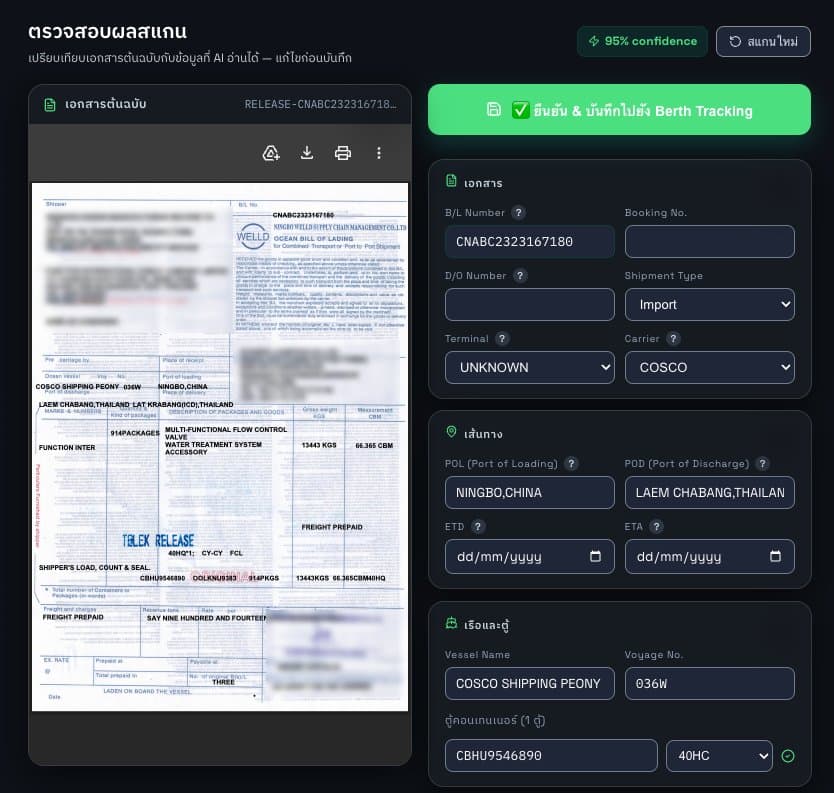Viewport: 834px width, 793px height.
Task: Open the container type dropdown showing 40HC
Action: pyautogui.click(x=719, y=756)
